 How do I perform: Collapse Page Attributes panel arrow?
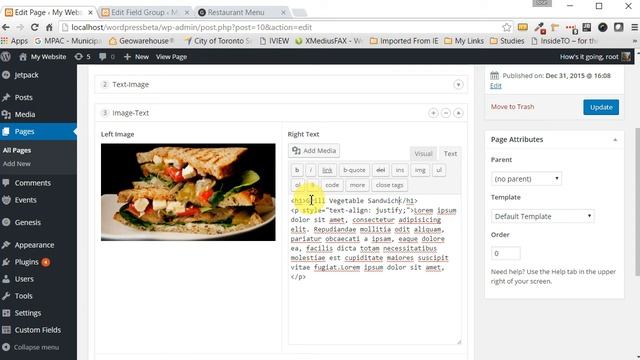pyautogui.click(x=615, y=140)
